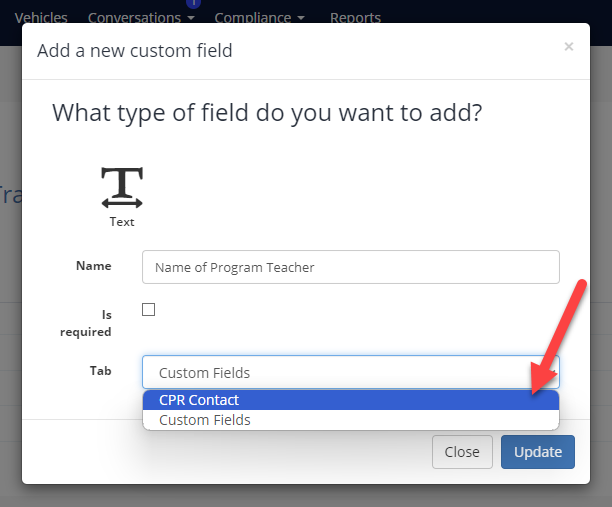
Task: Go to the Reports menu item
Action: click(355, 18)
